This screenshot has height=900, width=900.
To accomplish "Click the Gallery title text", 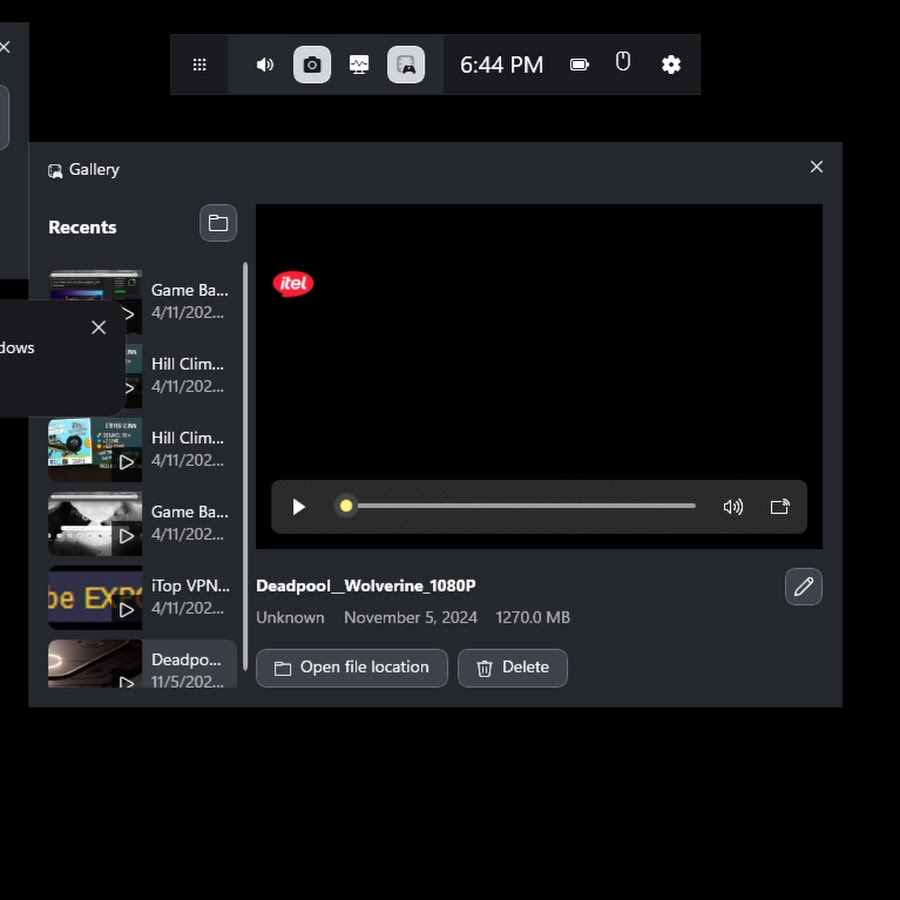I will (x=94, y=169).
